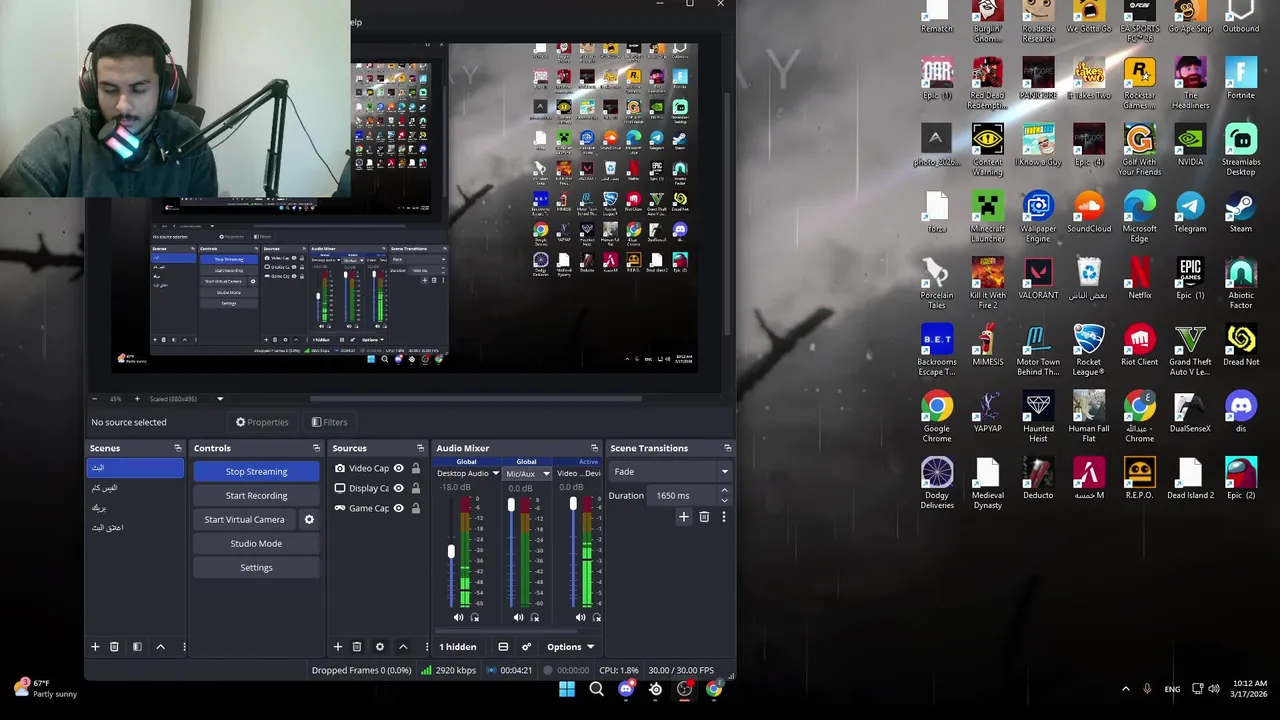
Task: Open the Desktop Audio channel dropdown
Action: tap(495, 473)
